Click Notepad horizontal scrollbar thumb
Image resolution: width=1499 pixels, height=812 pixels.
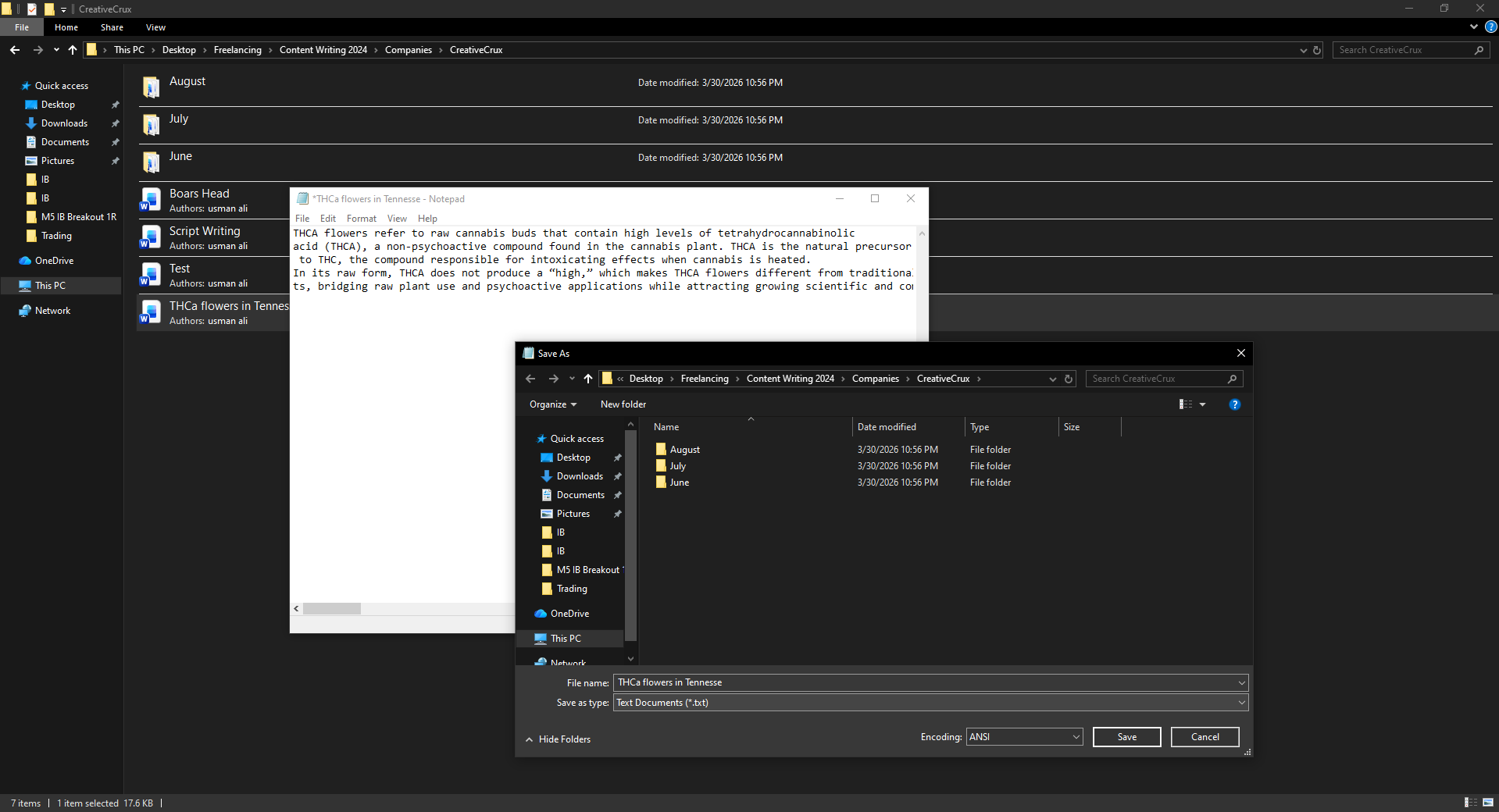[x=332, y=608]
